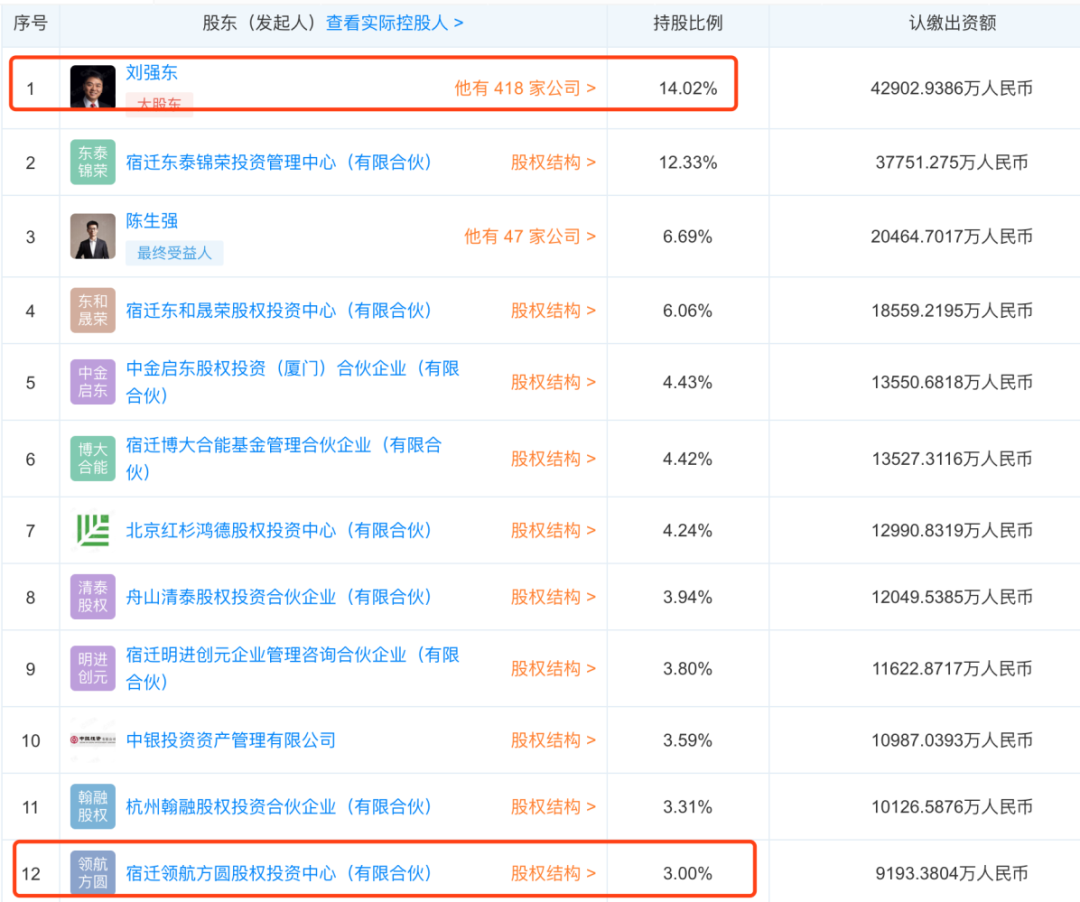1080x902 pixels.
Task: Select 3.00% shareholding value
Action: tap(688, 874)
